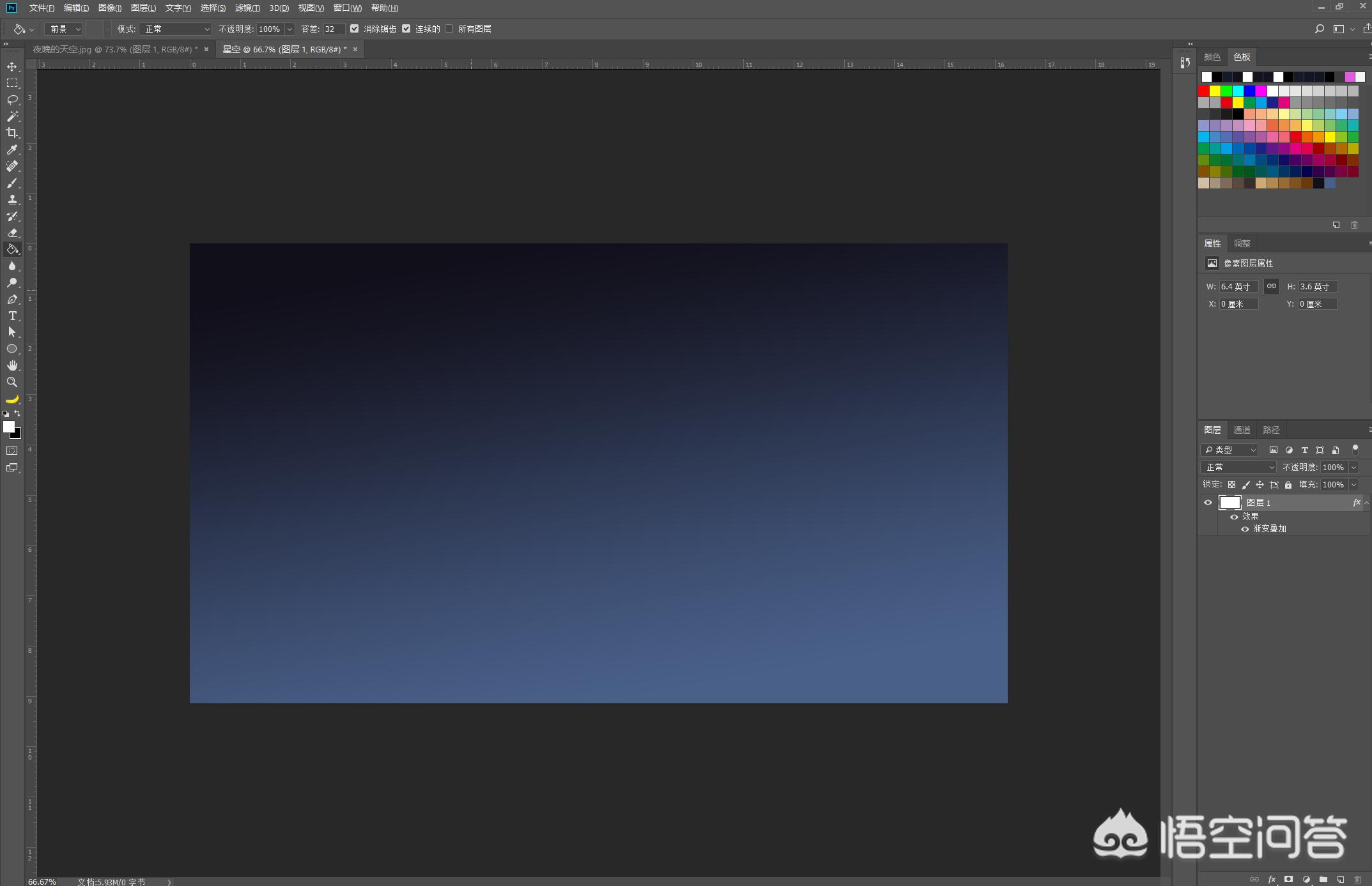Switch to the 夜晚的天空.jpg document tab
The height and width of the screenshot is (886, 1372).
(x=115, y=49)
